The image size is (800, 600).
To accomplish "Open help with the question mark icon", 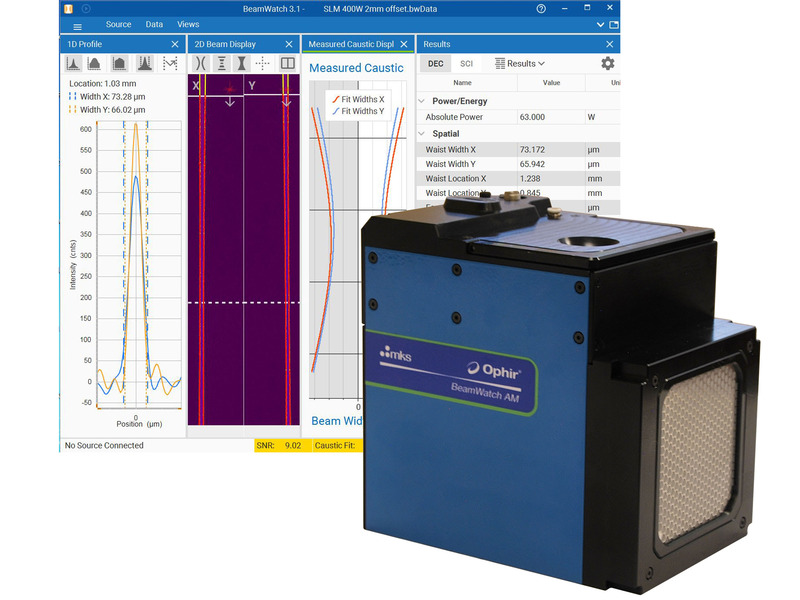I will coord(541,8).
